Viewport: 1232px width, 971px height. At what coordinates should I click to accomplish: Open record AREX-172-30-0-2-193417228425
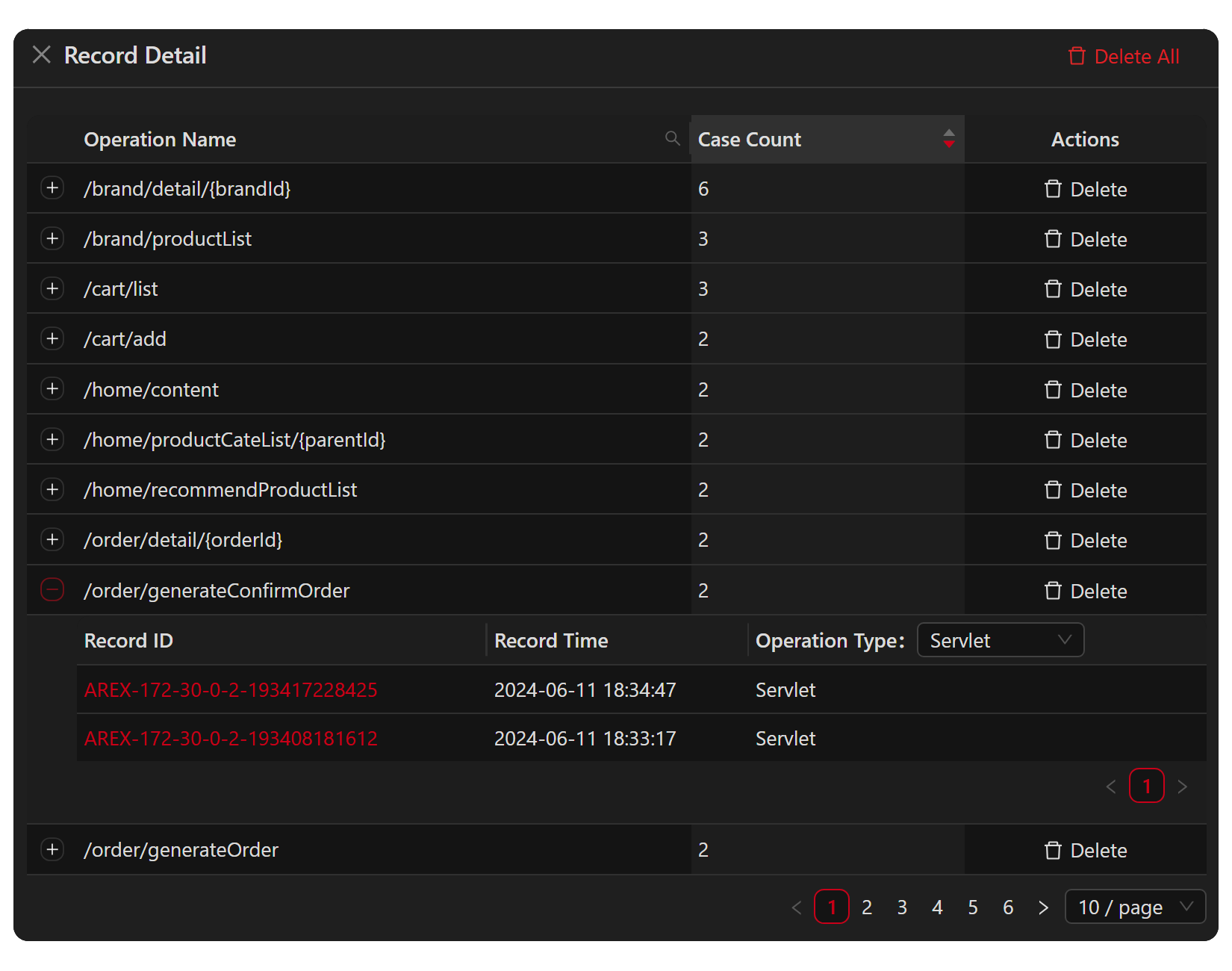click(231, 690)
